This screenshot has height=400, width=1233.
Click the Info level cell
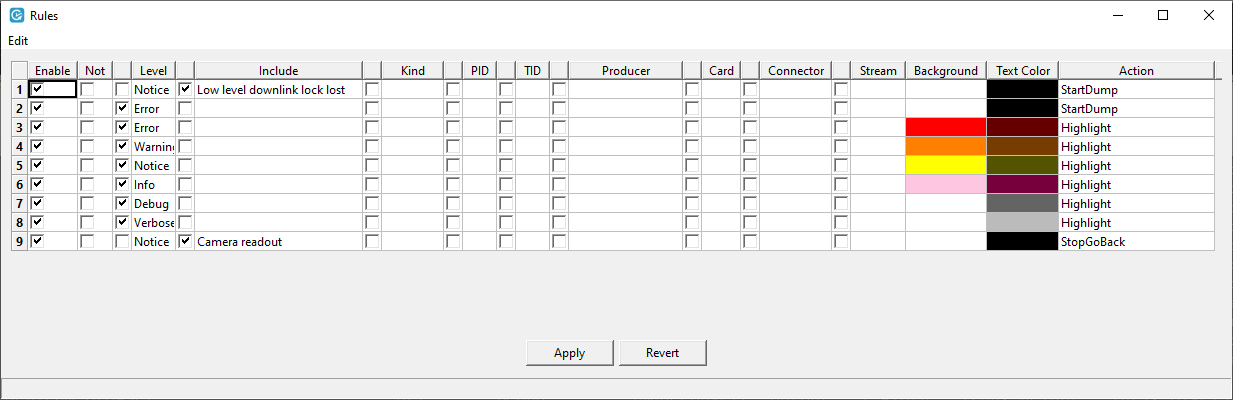pos(152,185)
